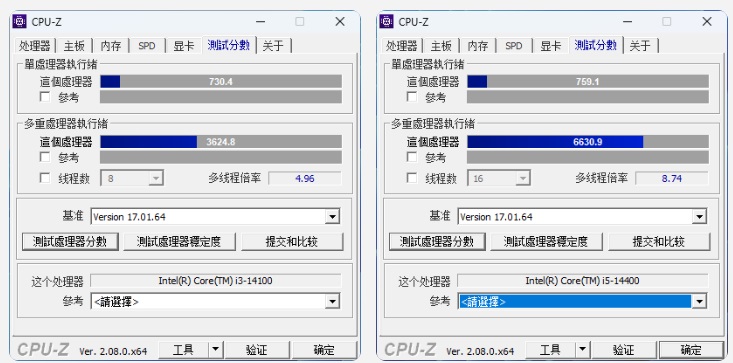Image resolution: width=733 pixels, height=363 pixels.
Task: Enable multi-thread 參考 checkbox in left window
Action: 45,157
